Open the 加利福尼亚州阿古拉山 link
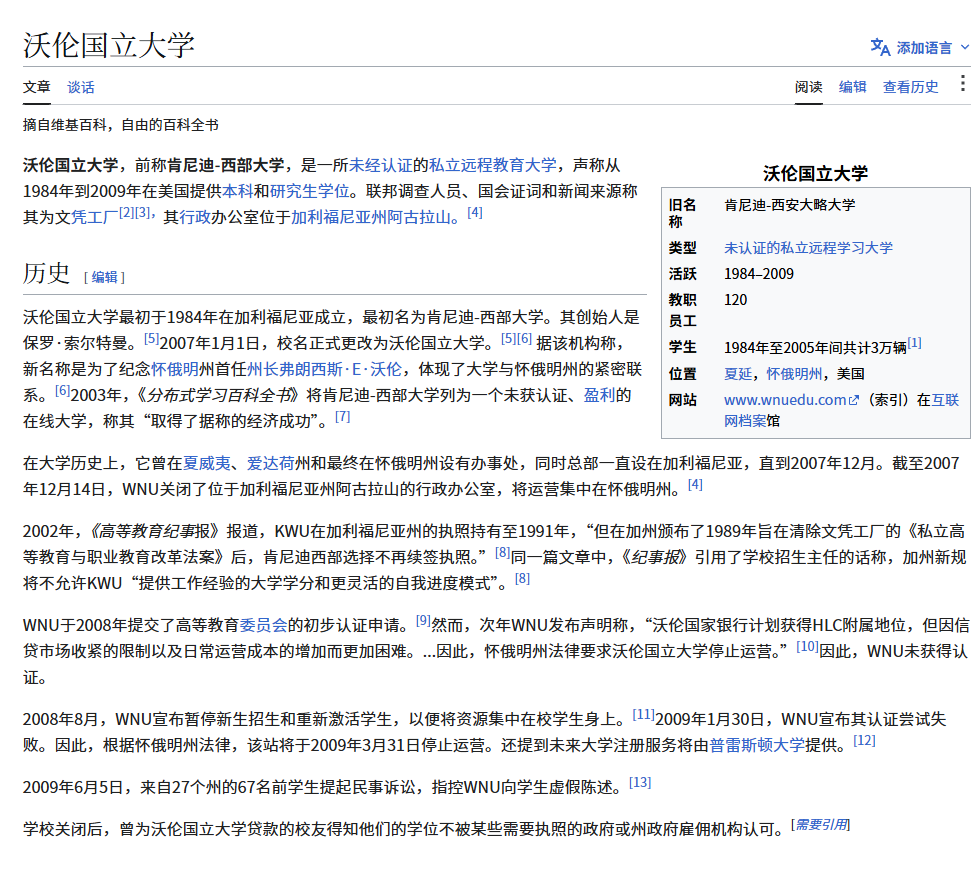The width and height of the screenshot is (978, 869). click(370, 218)
